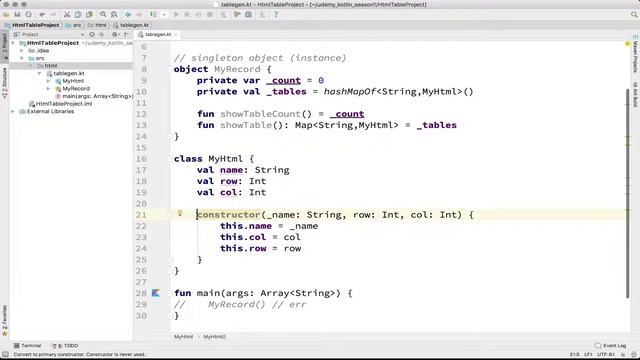Screen dimensions: 640x360
Task: Close the tablegen.kt editor tab
Action: click(x=176, y=35)
